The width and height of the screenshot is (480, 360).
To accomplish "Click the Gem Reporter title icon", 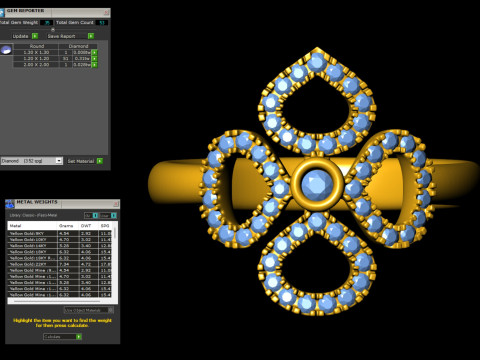I will tap(2, 13).
